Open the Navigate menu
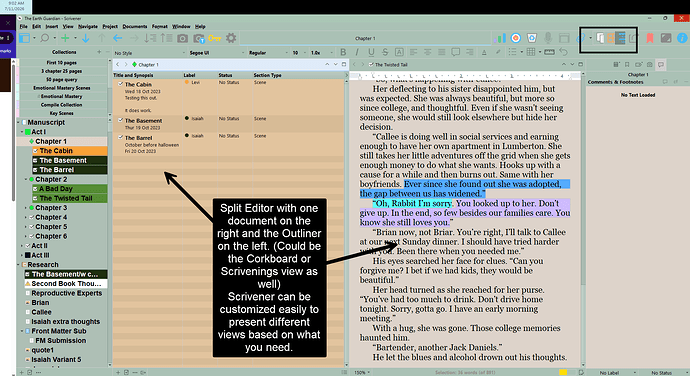Viewport: 690px width, 376px height. tap(88, 26)
